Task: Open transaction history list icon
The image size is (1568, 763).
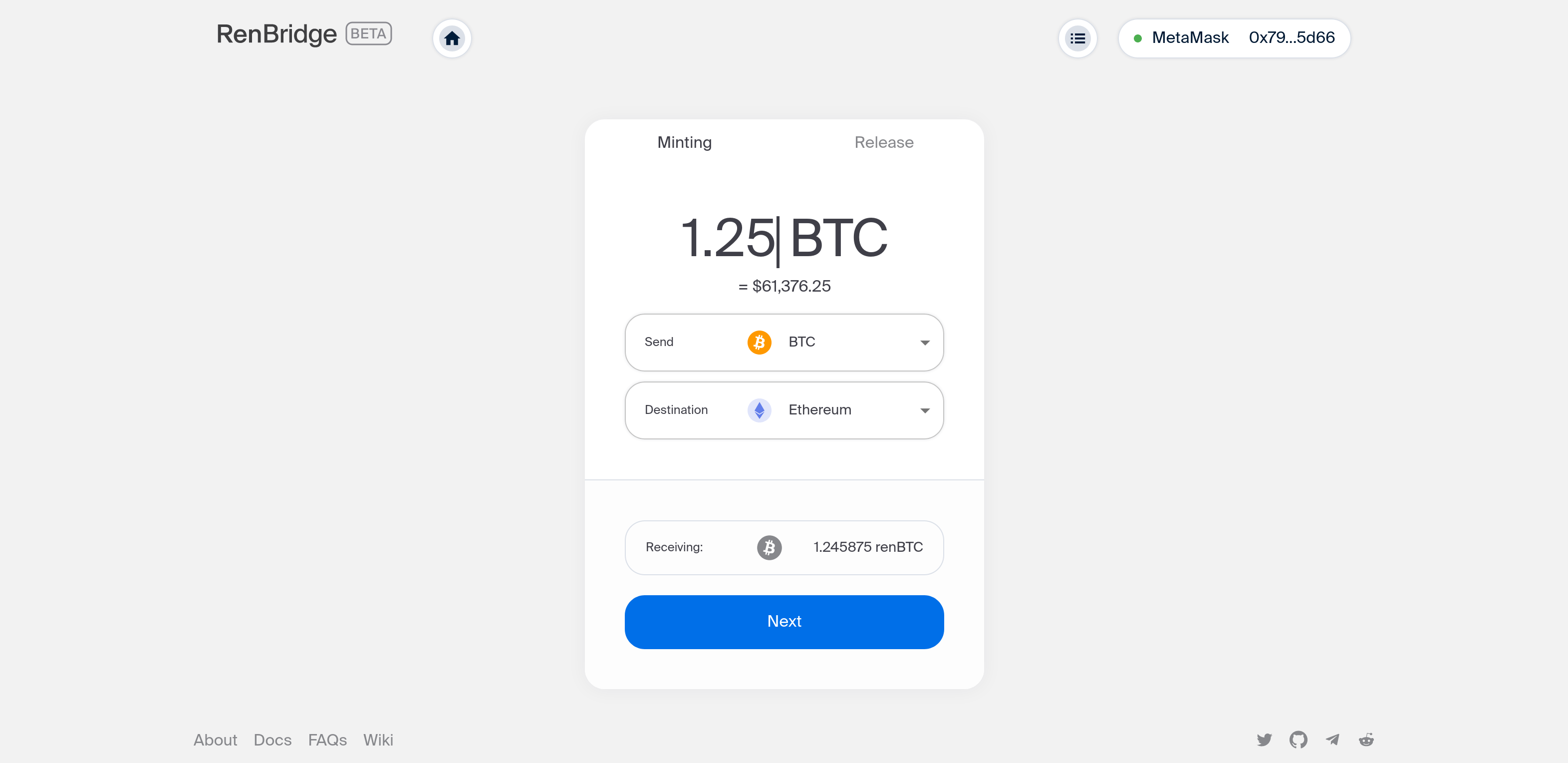Action: click(1077, 38)
